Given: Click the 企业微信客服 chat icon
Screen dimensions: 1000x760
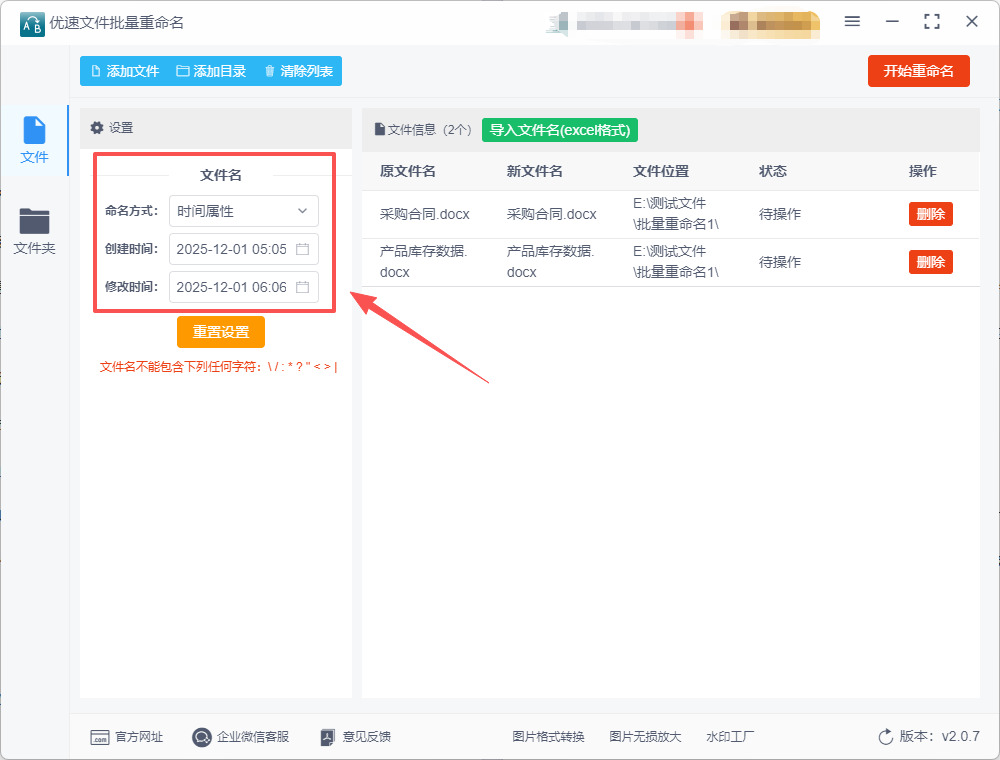Looking at the screenshot, I should pyautogui.click(x=202, y=738).
